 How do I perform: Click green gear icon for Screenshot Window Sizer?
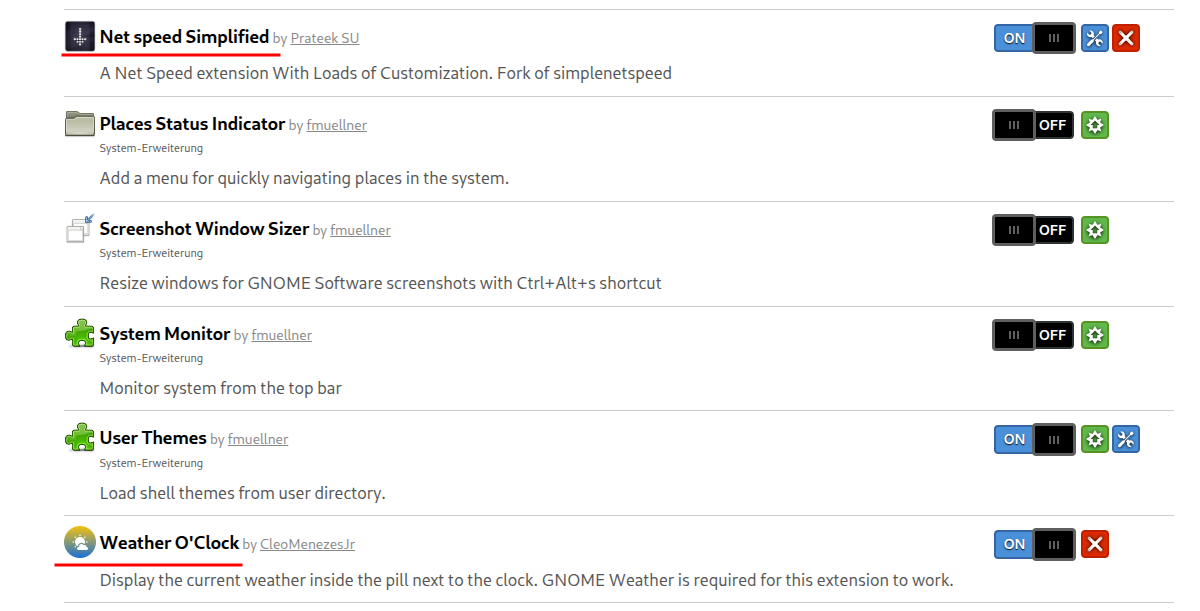1095,230
